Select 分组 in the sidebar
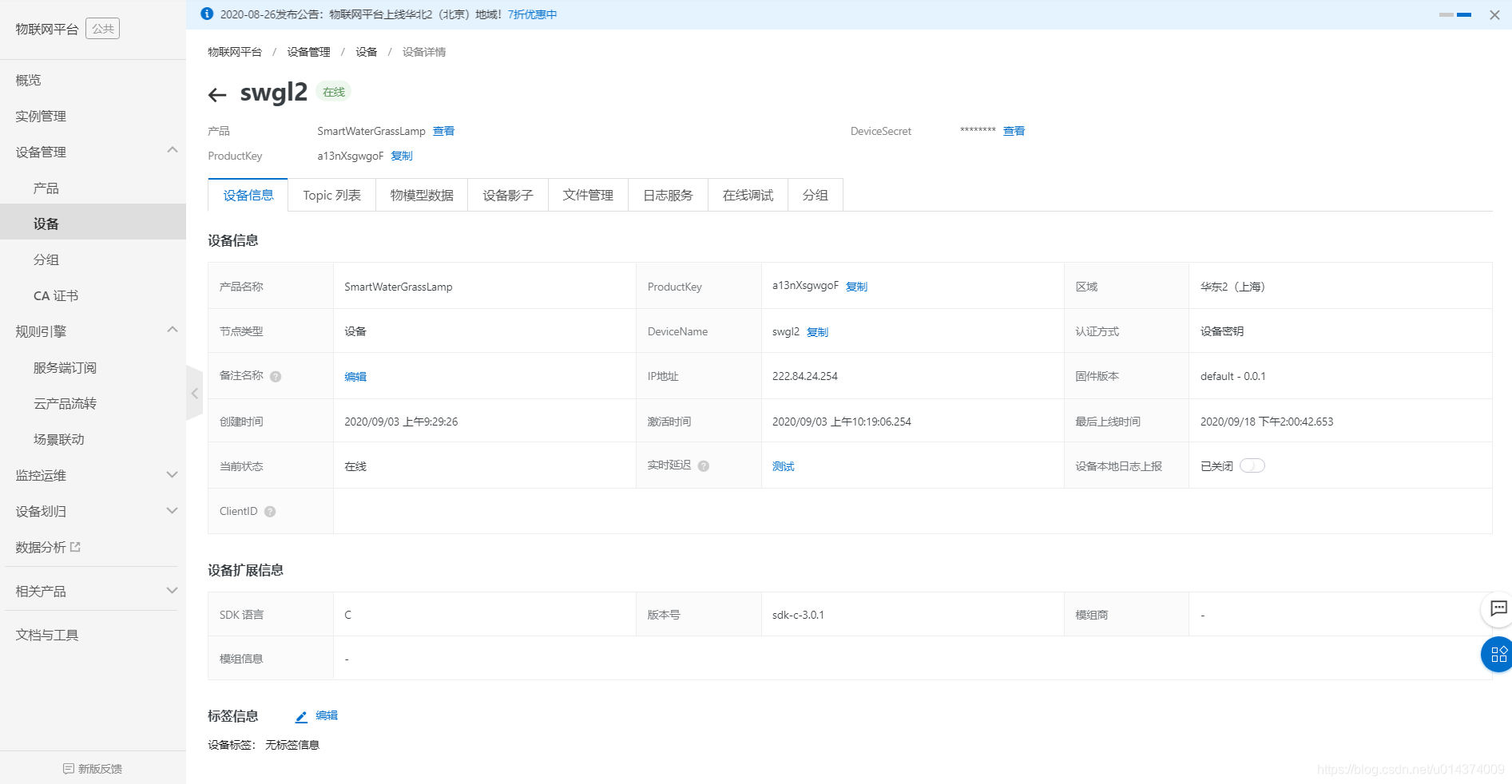The width and height of the screenshot is (1512, 784). pos(93,259)
